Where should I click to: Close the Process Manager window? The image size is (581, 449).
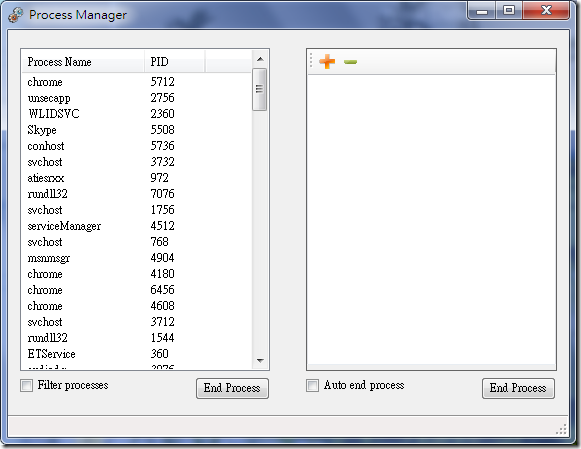tap(546, 10)
